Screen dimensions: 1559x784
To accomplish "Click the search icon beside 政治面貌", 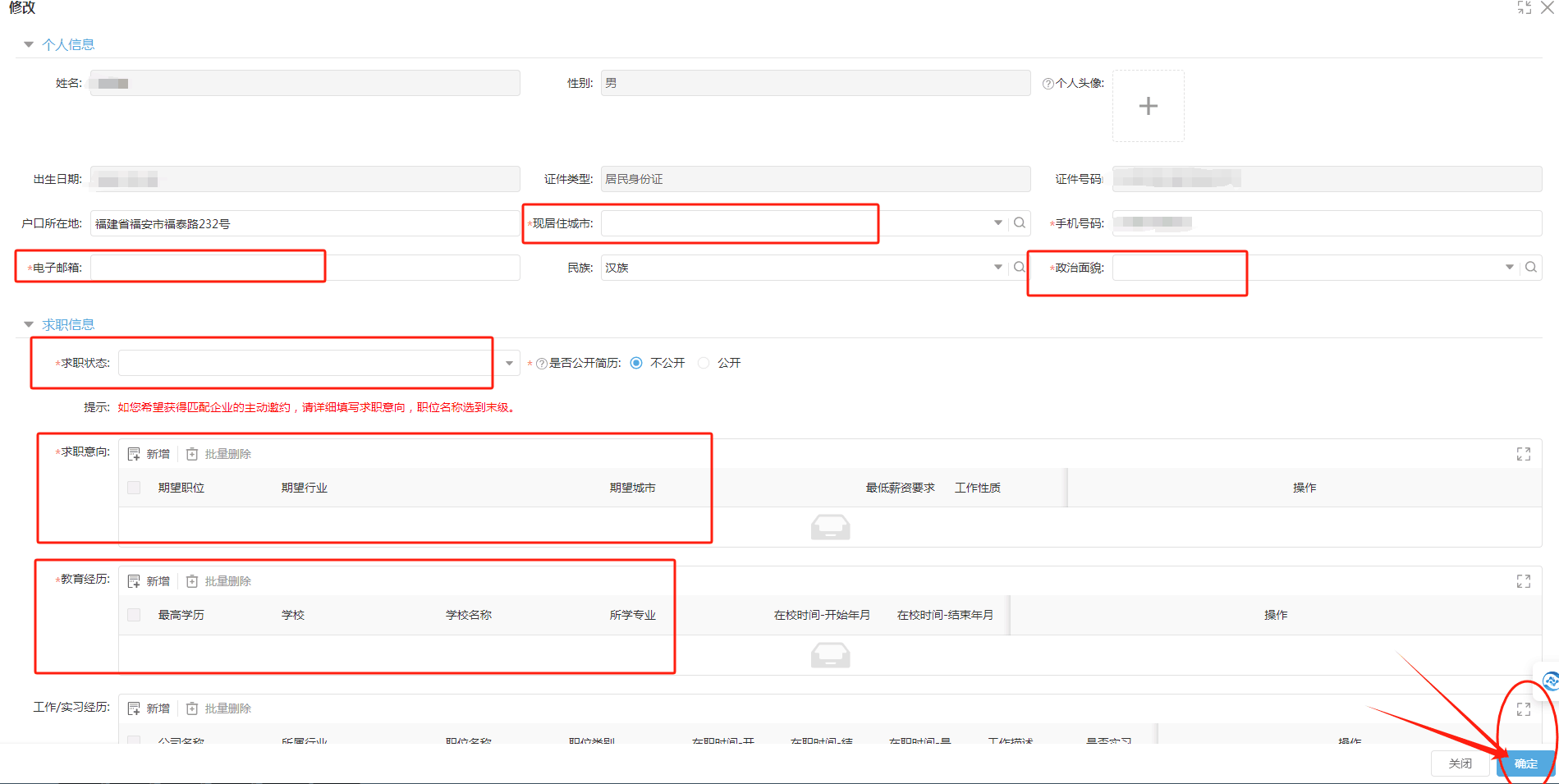I will [1530, 268].
